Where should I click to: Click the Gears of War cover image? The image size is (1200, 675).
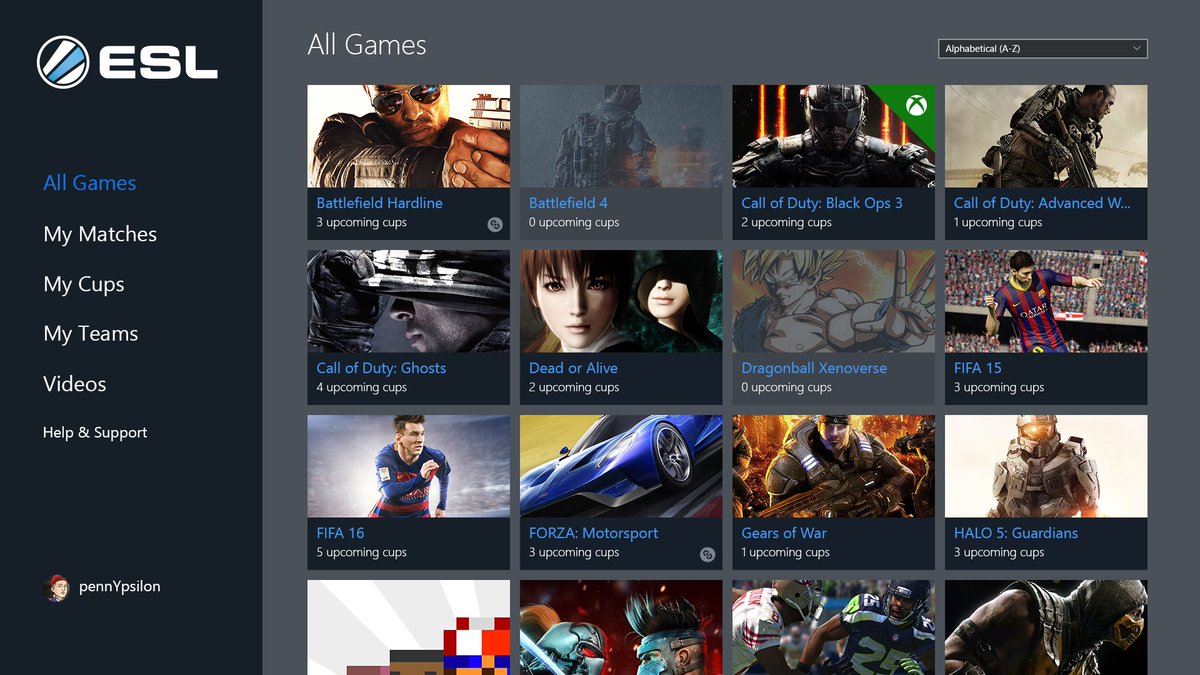[x=833, y=465]
